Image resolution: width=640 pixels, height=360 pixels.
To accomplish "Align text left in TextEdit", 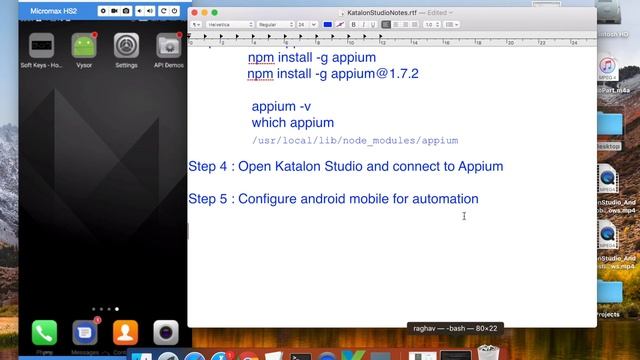I will [386, 24].
